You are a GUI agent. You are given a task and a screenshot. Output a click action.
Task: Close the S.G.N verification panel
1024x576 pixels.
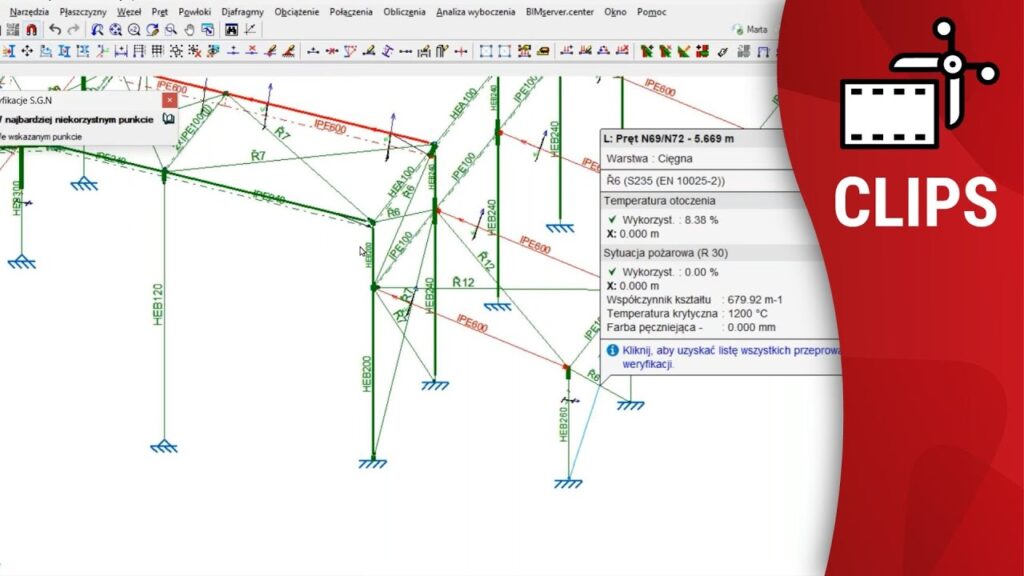coord(169,100)
